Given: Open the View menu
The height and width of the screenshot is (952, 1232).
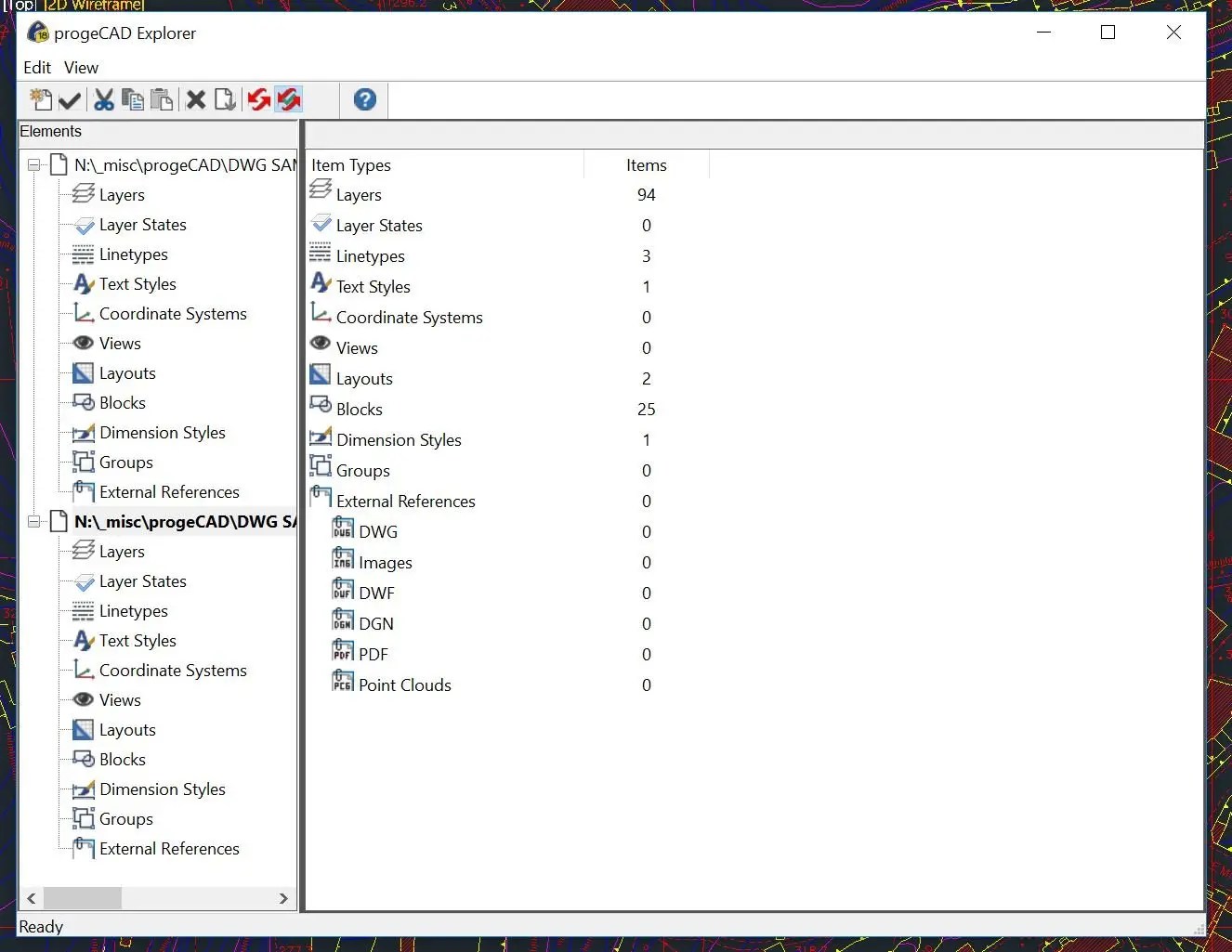Looking at the screenshot, I should click(81, 68).
